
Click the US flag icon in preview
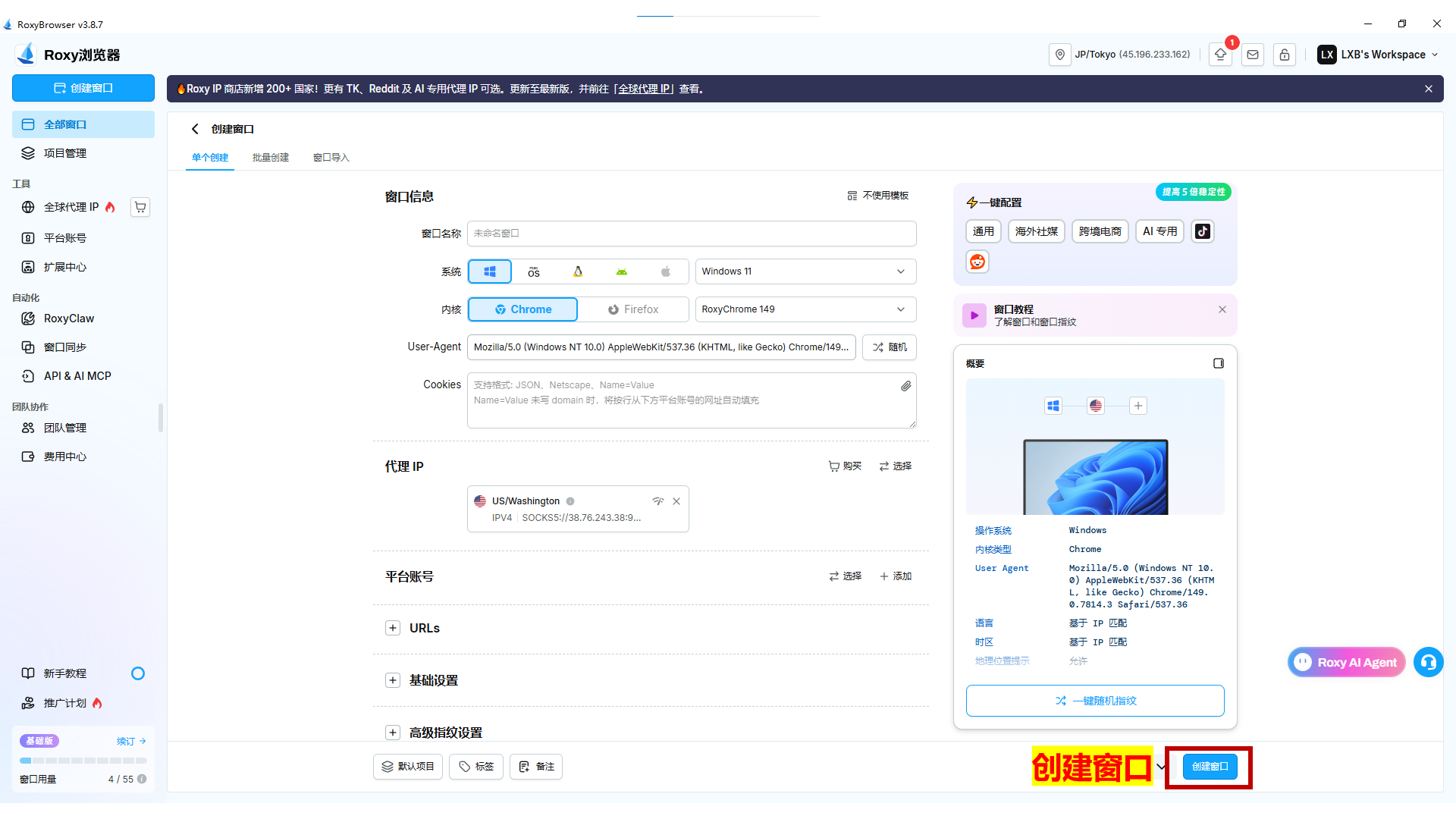click(x=1096, y=406)
